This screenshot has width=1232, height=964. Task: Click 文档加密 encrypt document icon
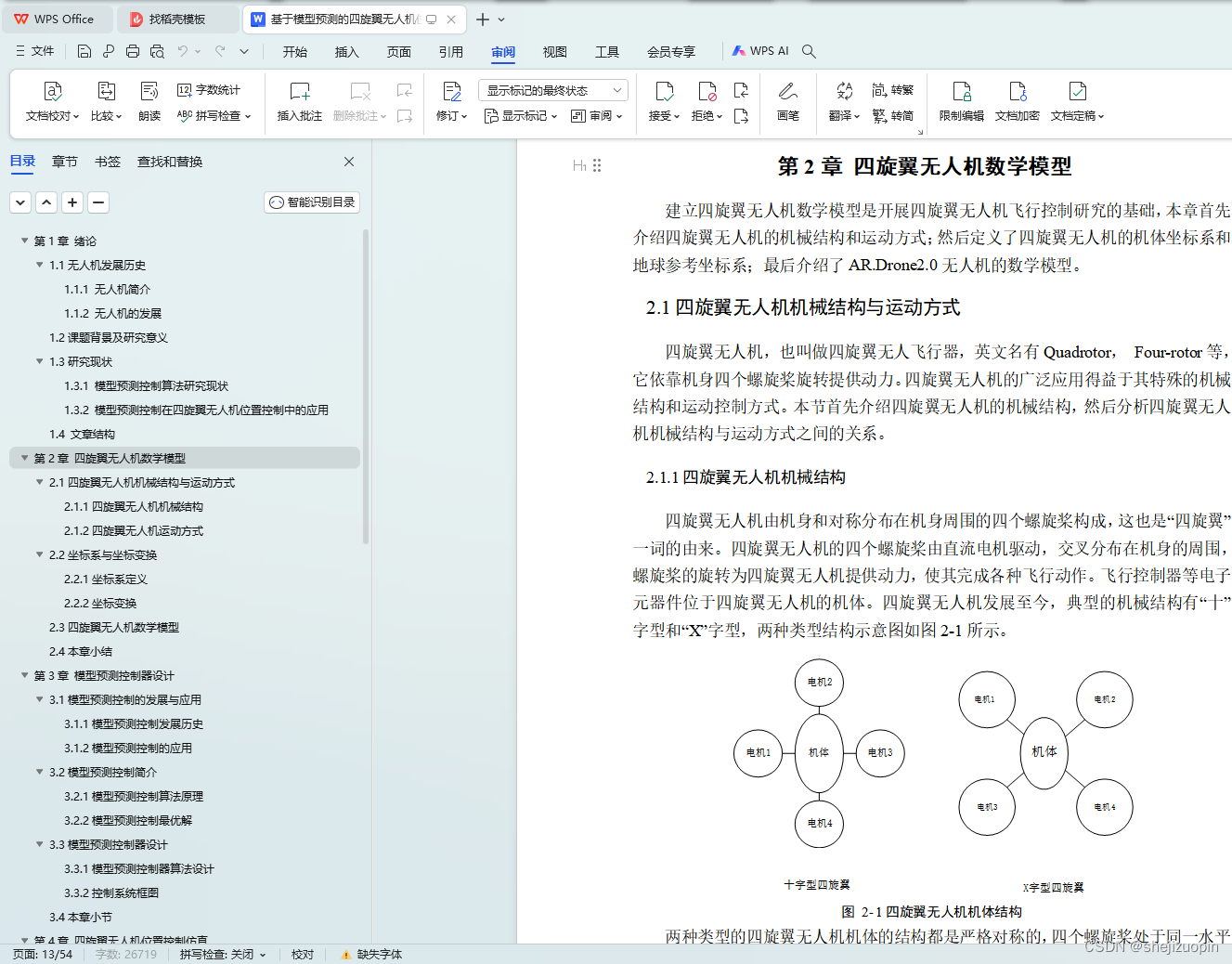1018,91
